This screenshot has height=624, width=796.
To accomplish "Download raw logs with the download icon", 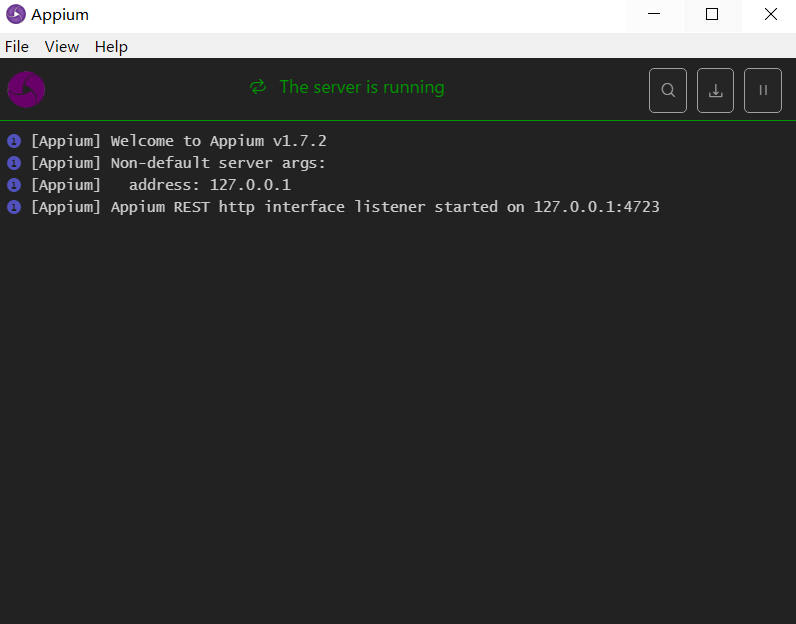I will tap(715, 90).
